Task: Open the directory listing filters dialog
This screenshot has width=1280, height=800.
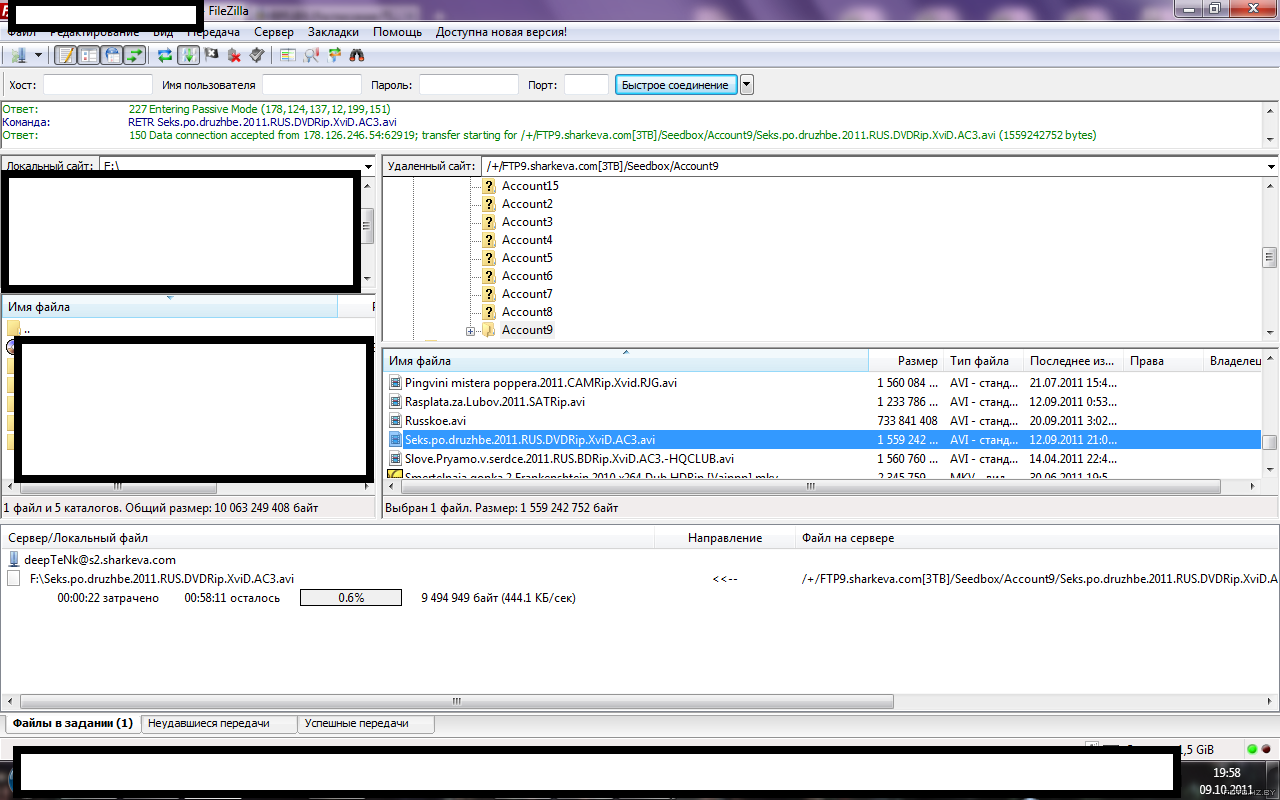Action: tap(288, 55)
